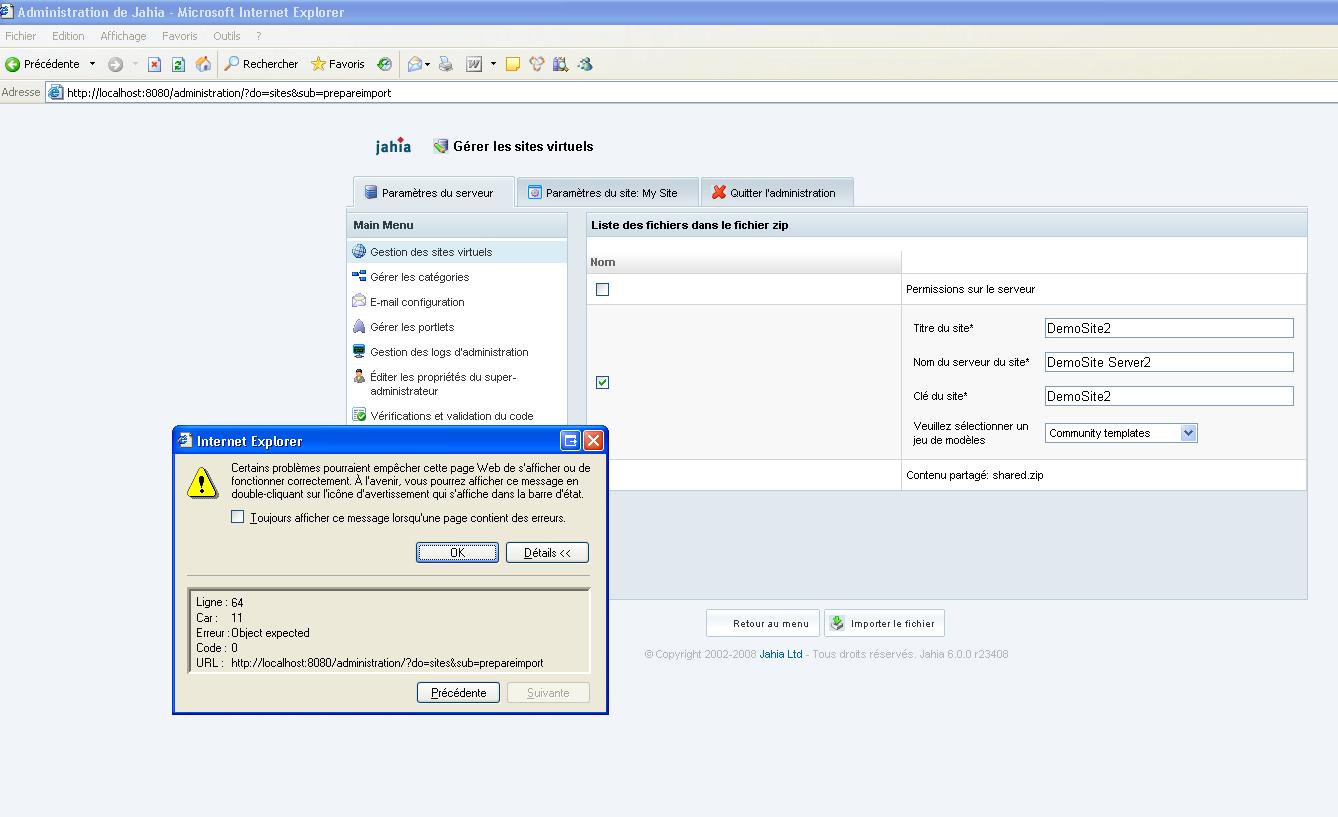
Task: Switch to Paramètres du serveur tab
Action: point(434,193)
